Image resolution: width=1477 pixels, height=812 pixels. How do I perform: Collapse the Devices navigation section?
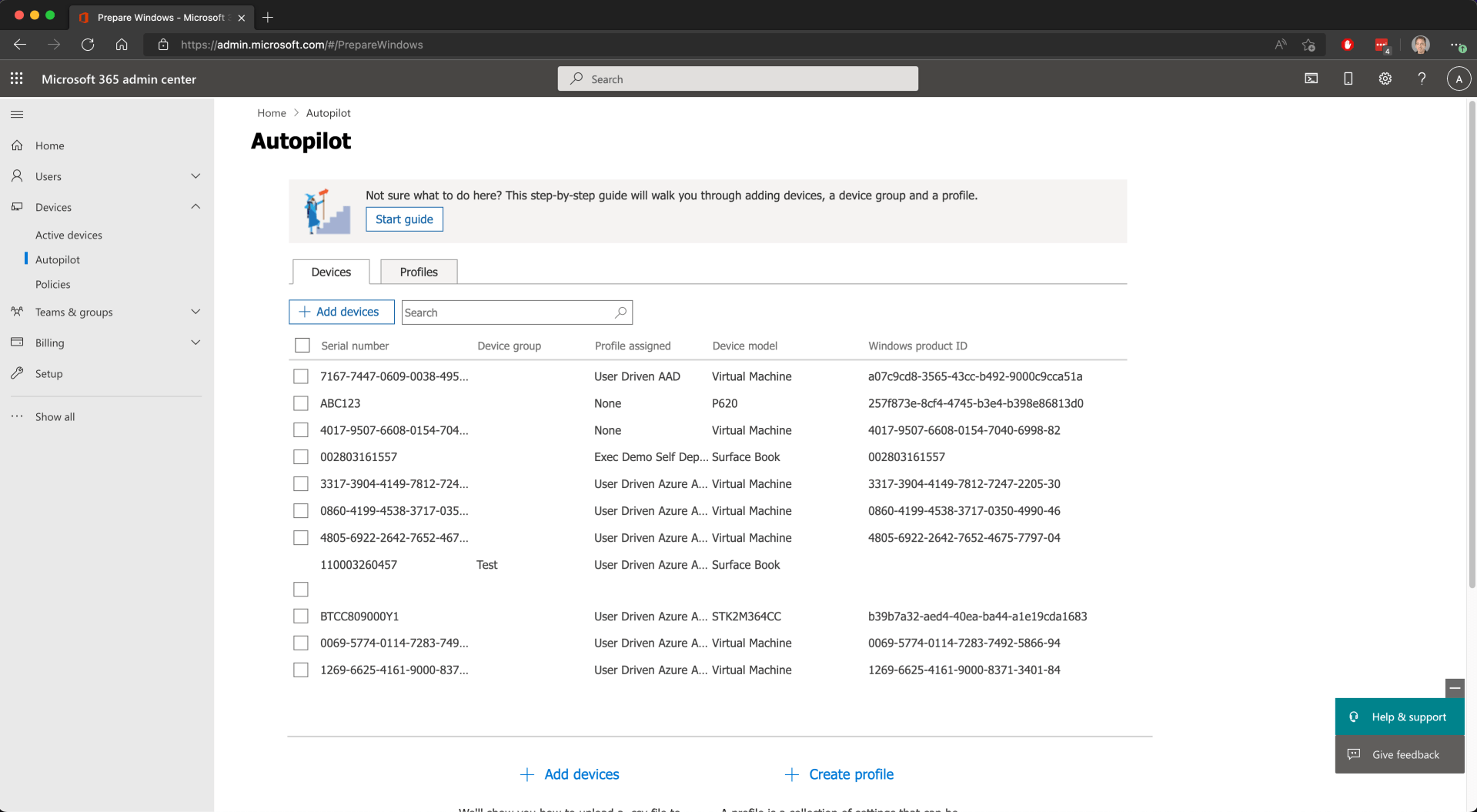195,207
